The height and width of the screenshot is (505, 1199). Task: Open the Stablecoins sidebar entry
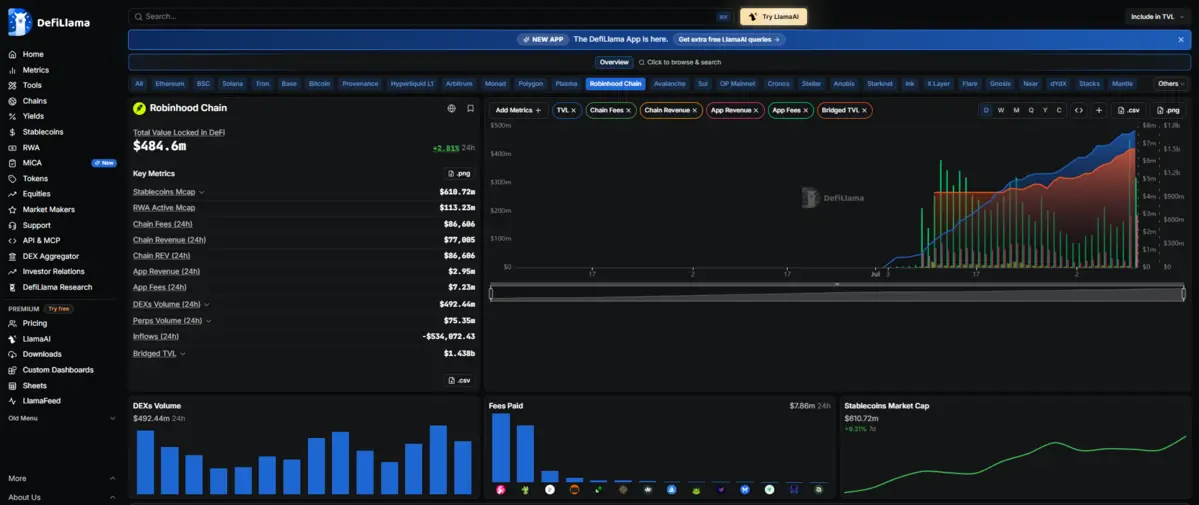pyautogui.click(x=36, y=132)
